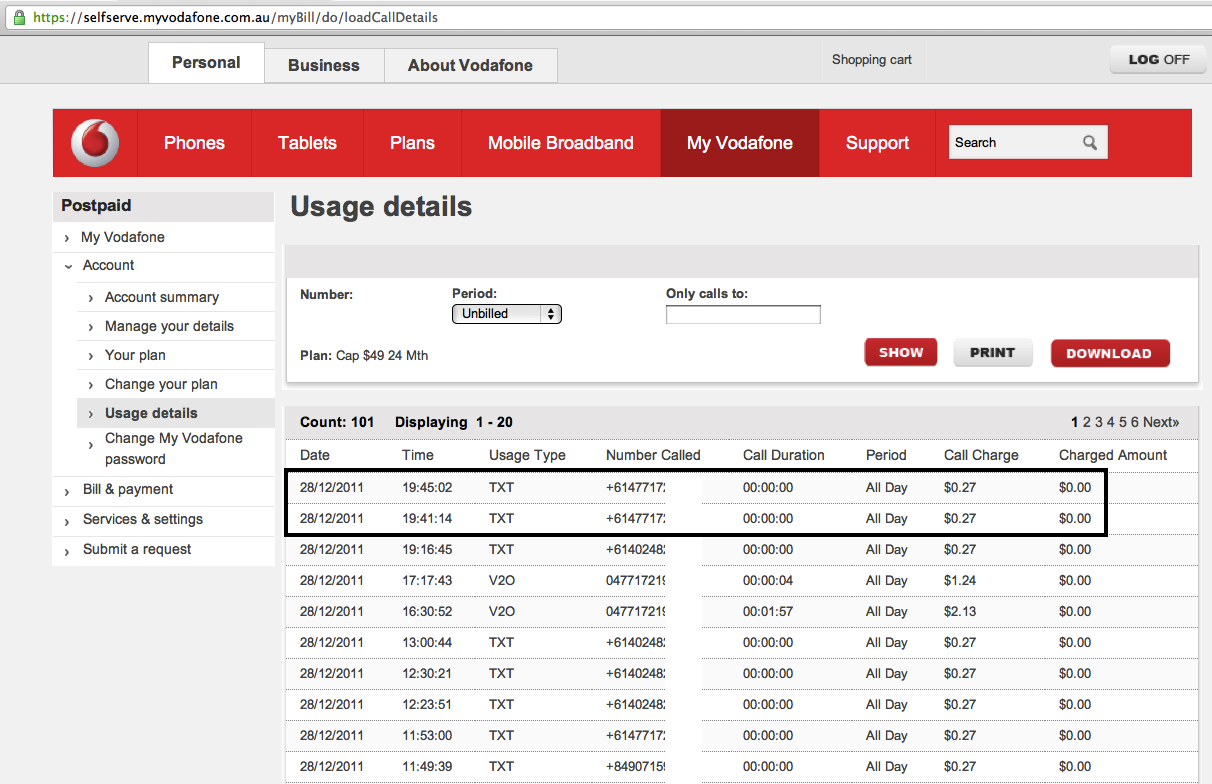Go to Your plan in the sidebar
1212x784 pixels.
click(x=135, y=356)
